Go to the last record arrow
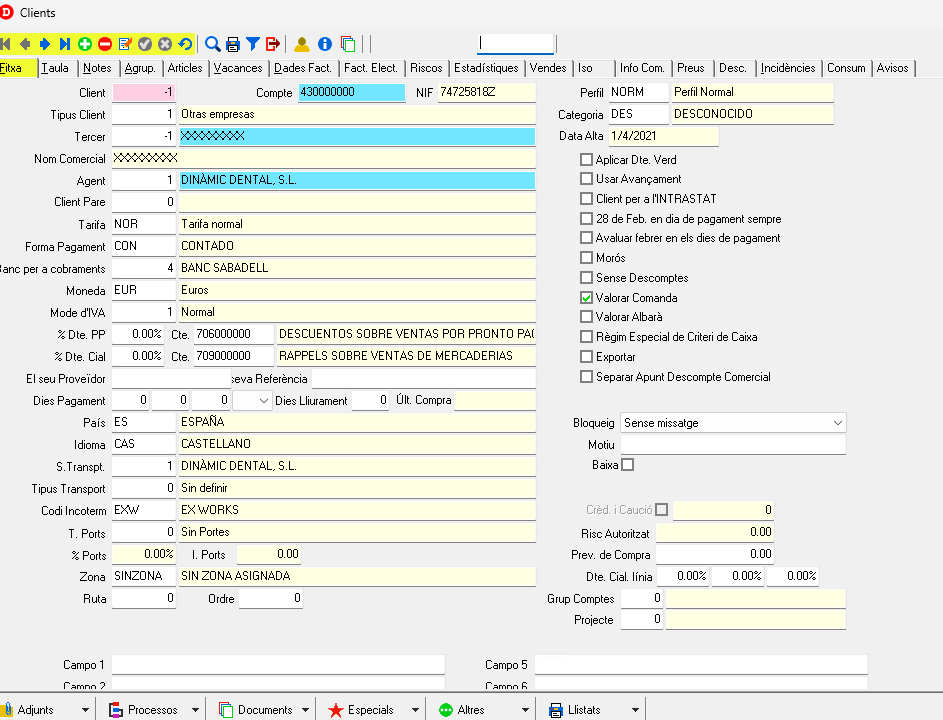Screen dimensions: 943x720 [x=65, y=44]
